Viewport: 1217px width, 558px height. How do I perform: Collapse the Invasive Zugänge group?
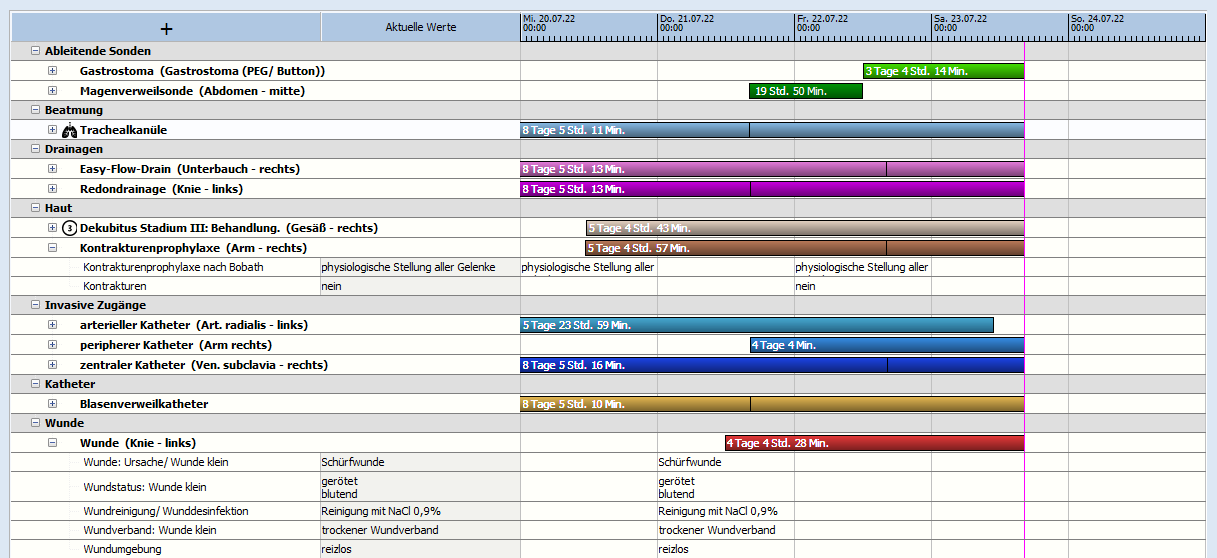[x=36, y=305]
